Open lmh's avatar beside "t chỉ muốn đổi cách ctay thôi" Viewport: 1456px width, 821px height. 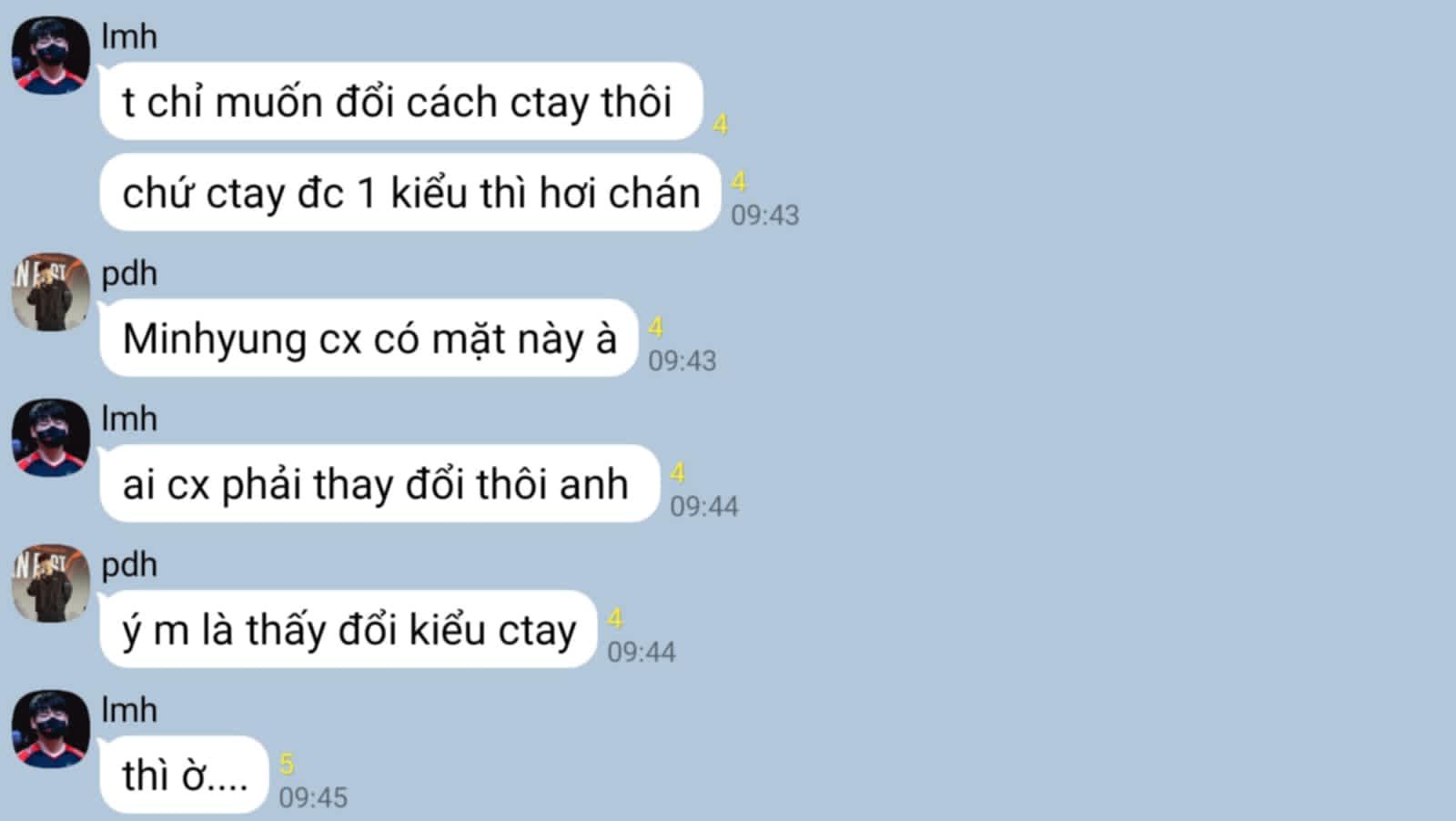pyautogui.click(x=51, y=55)
